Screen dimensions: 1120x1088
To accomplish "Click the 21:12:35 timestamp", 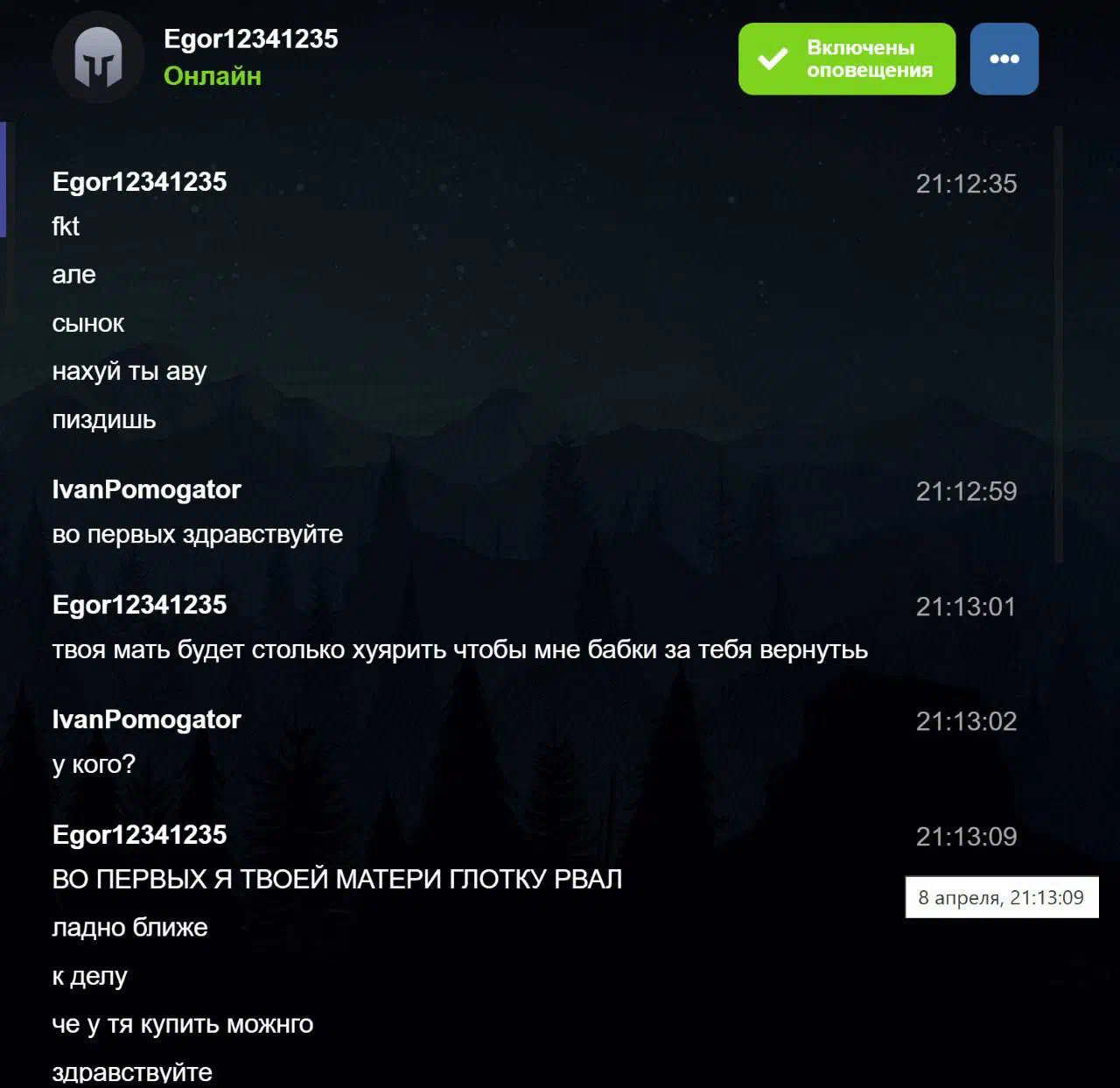I will pos(966,183).
